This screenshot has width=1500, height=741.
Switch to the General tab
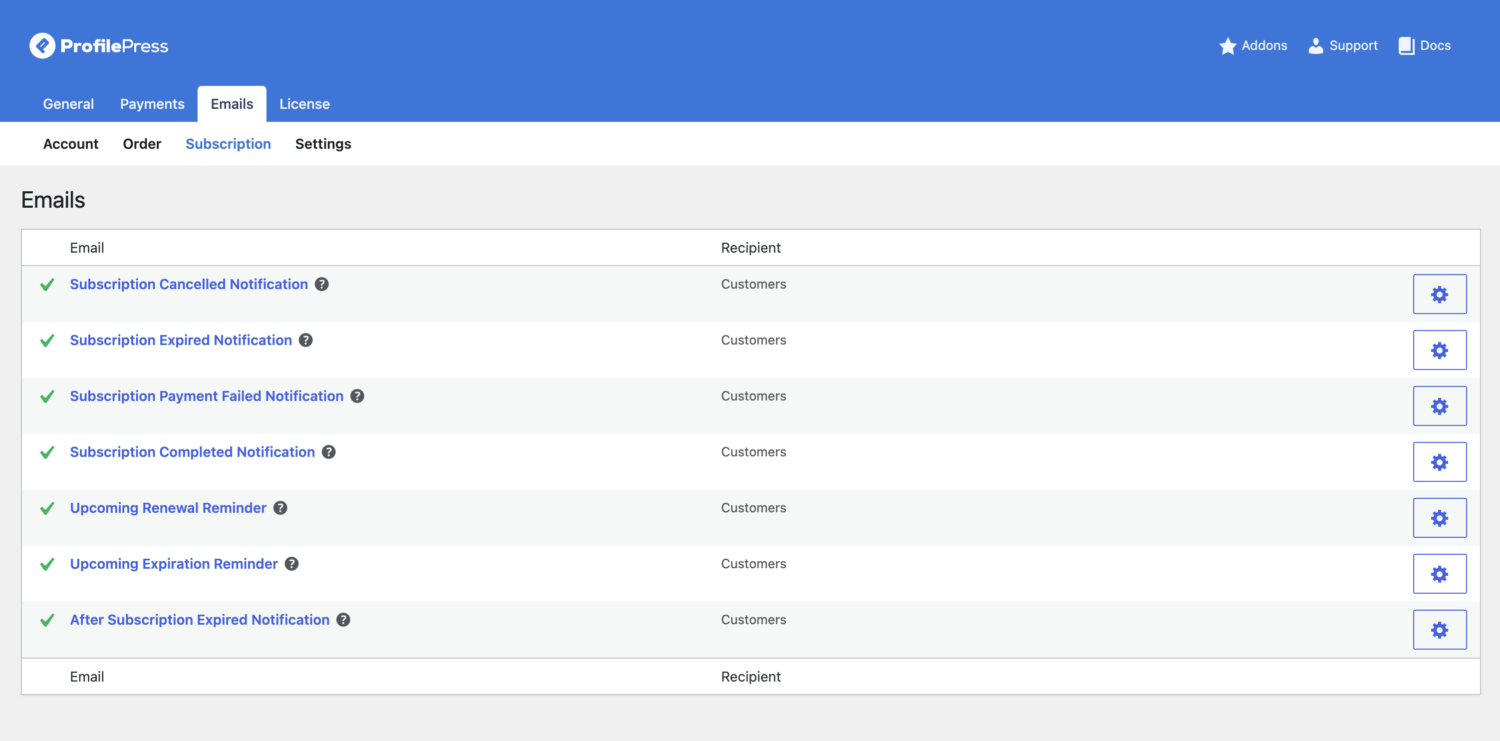[x=68, y=104]
